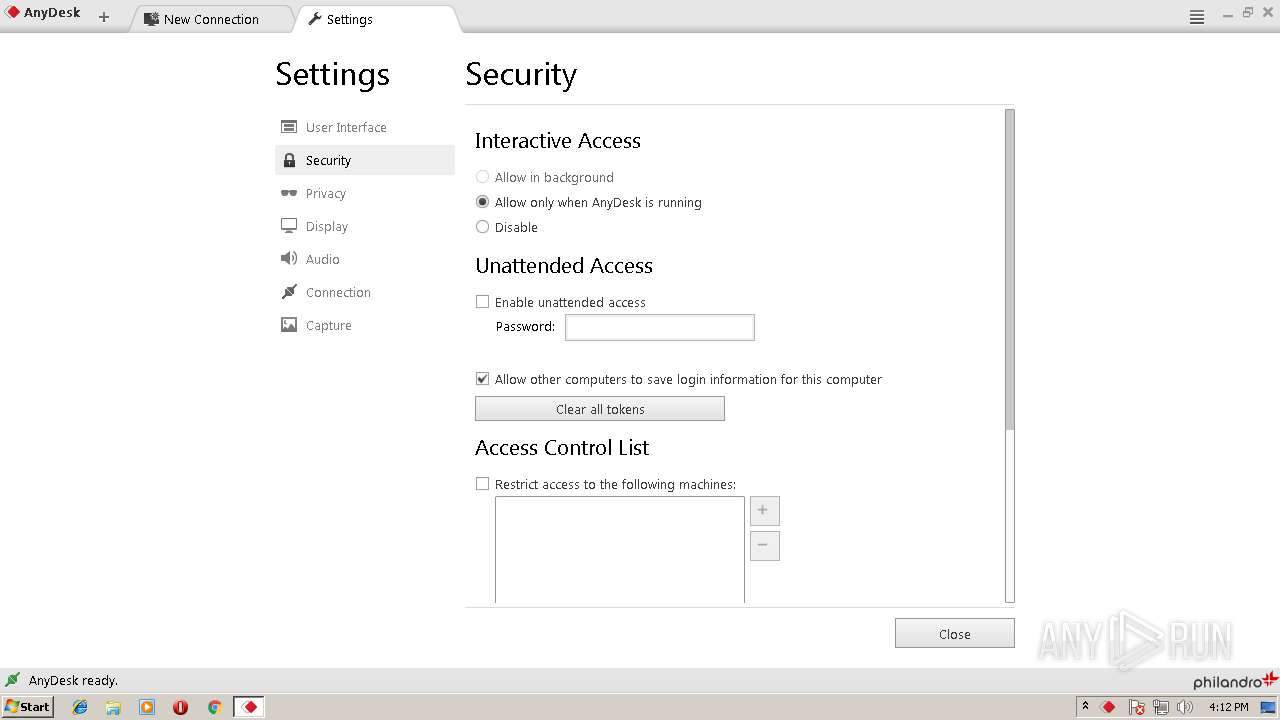Select the Security settings section

364,160
